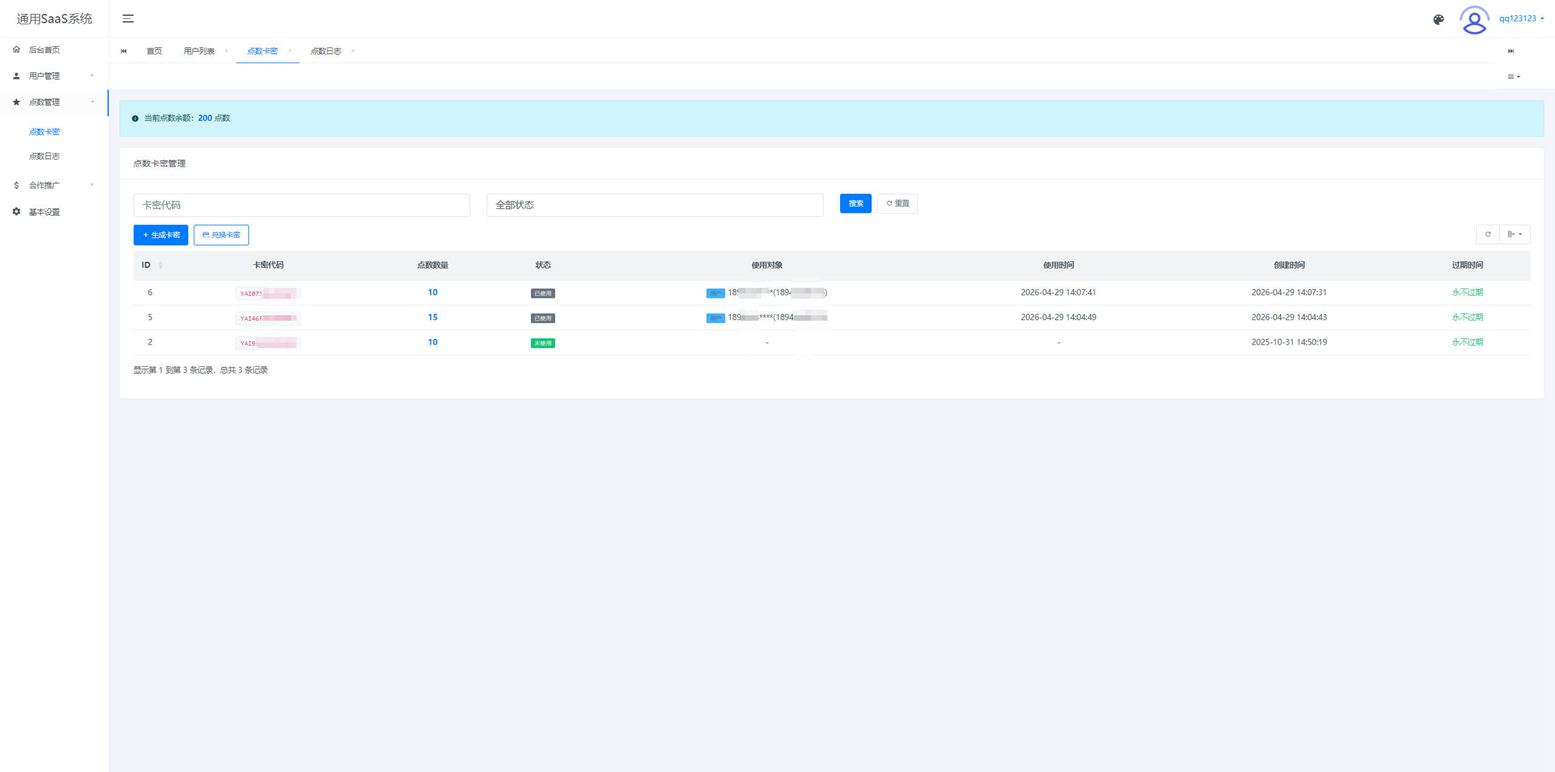Click the 已使用 badge in row ID 6

543,293
